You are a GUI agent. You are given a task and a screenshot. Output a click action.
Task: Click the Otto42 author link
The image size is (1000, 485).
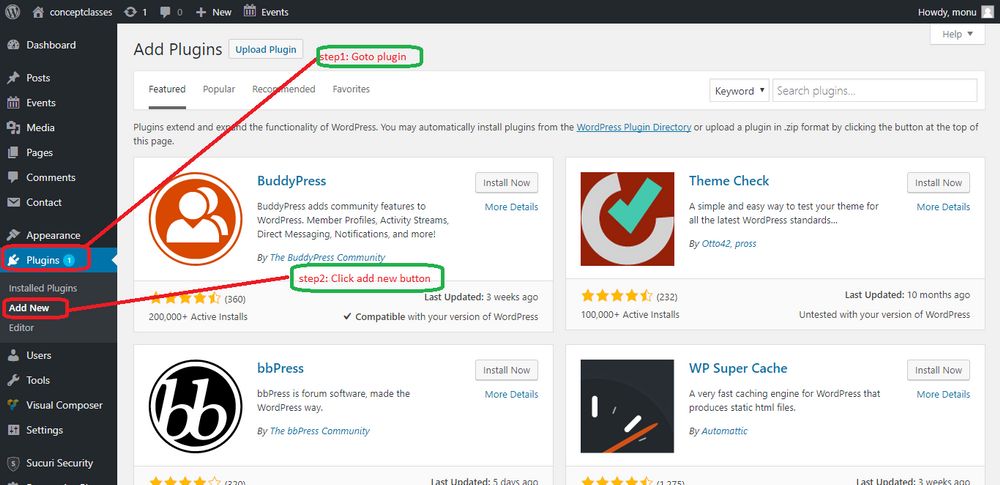point(716,243)
